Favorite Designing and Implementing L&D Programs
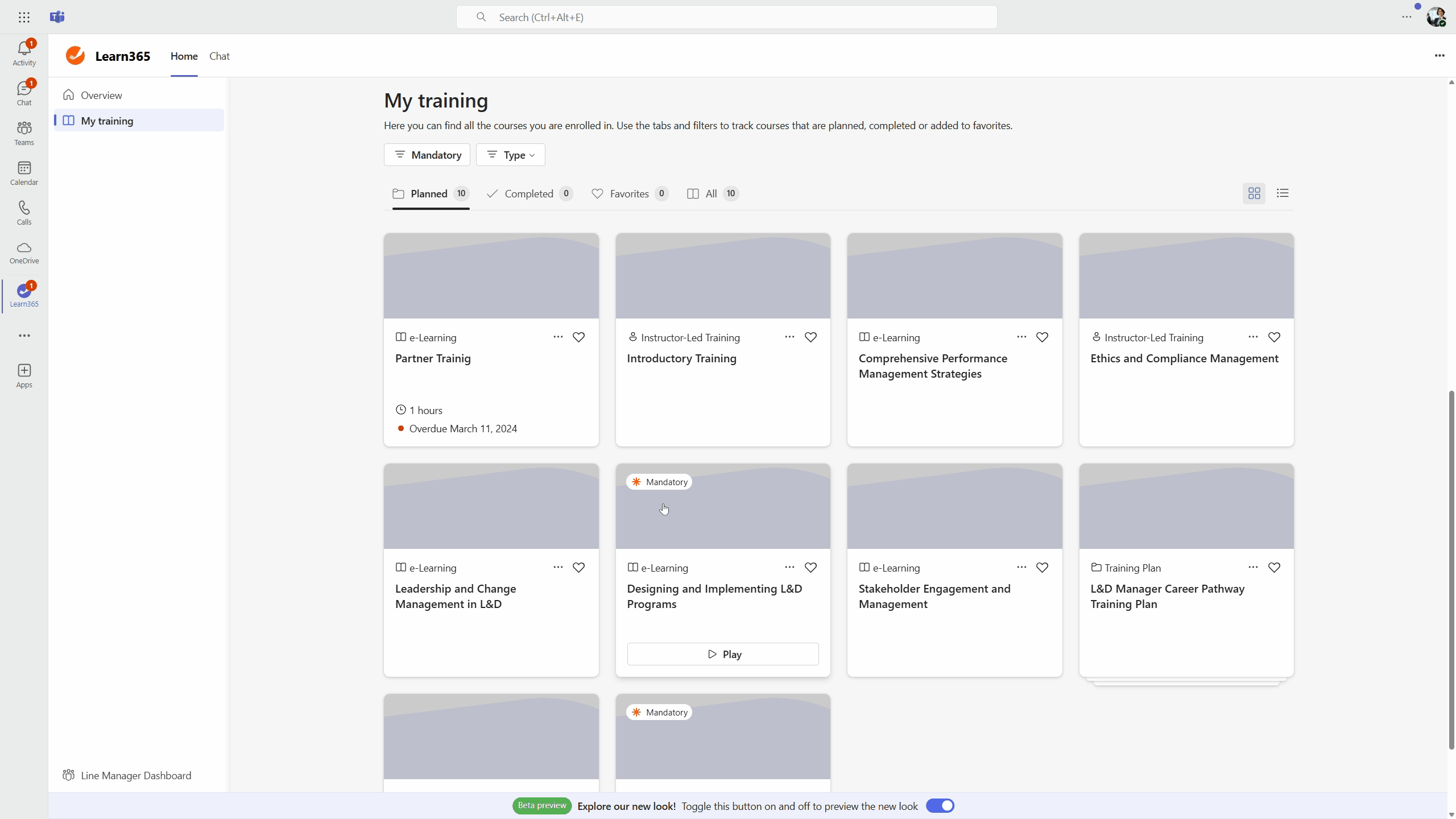This screenshot has width=1456, height=819. pyautogui.click(x=810, y=568)
